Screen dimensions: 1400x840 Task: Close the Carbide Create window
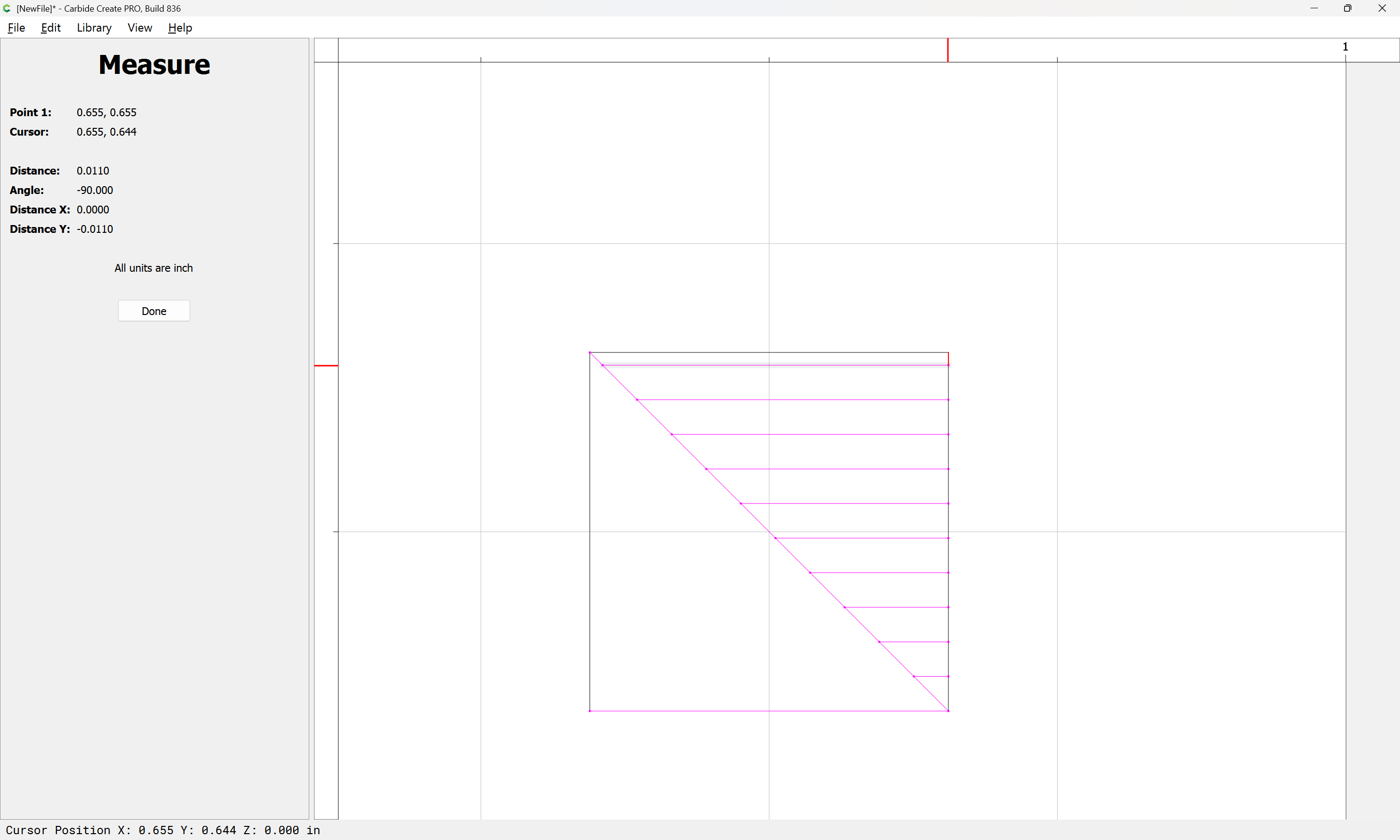point(1382,8)
